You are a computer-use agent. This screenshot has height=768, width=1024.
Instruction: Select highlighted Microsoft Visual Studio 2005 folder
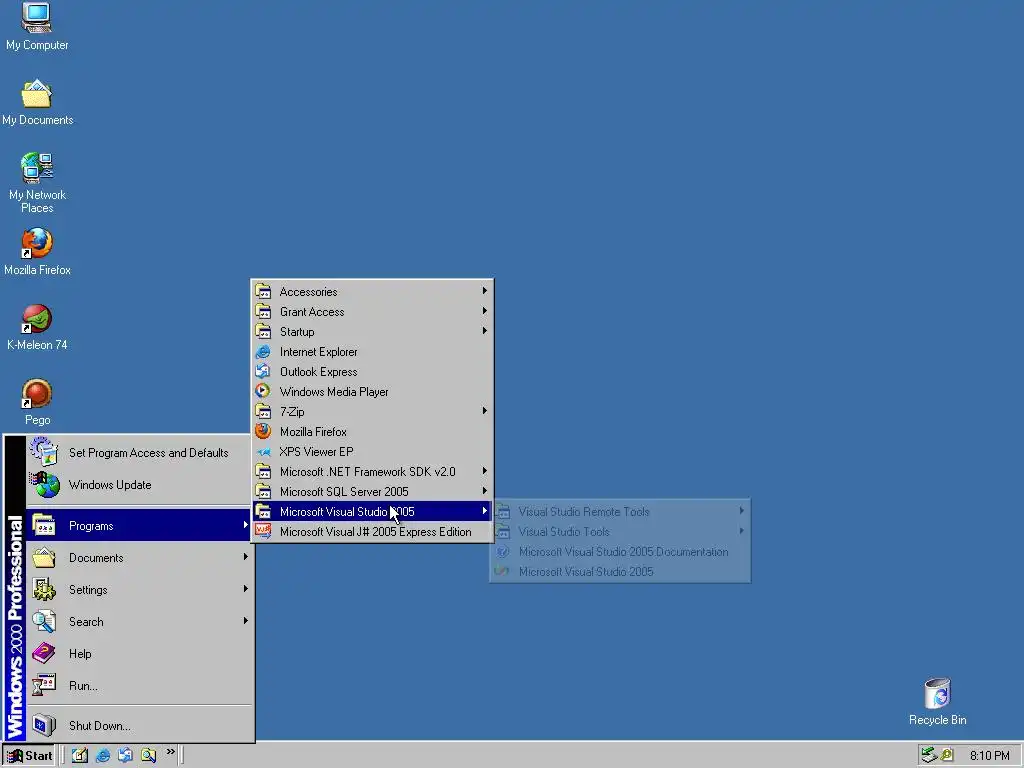(x=372, y=512)
